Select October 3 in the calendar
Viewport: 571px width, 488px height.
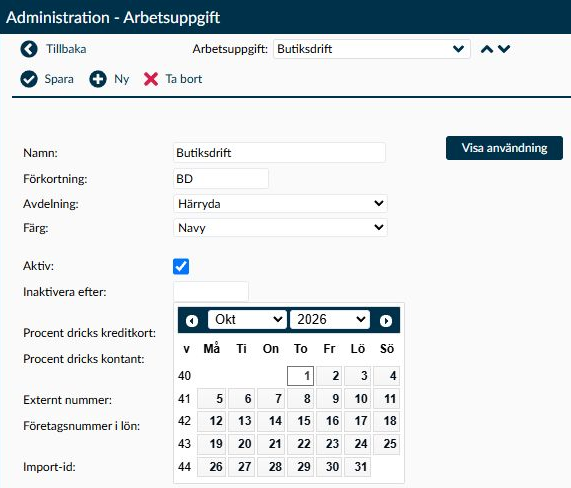pyautogui.click(x=358, y=376)
